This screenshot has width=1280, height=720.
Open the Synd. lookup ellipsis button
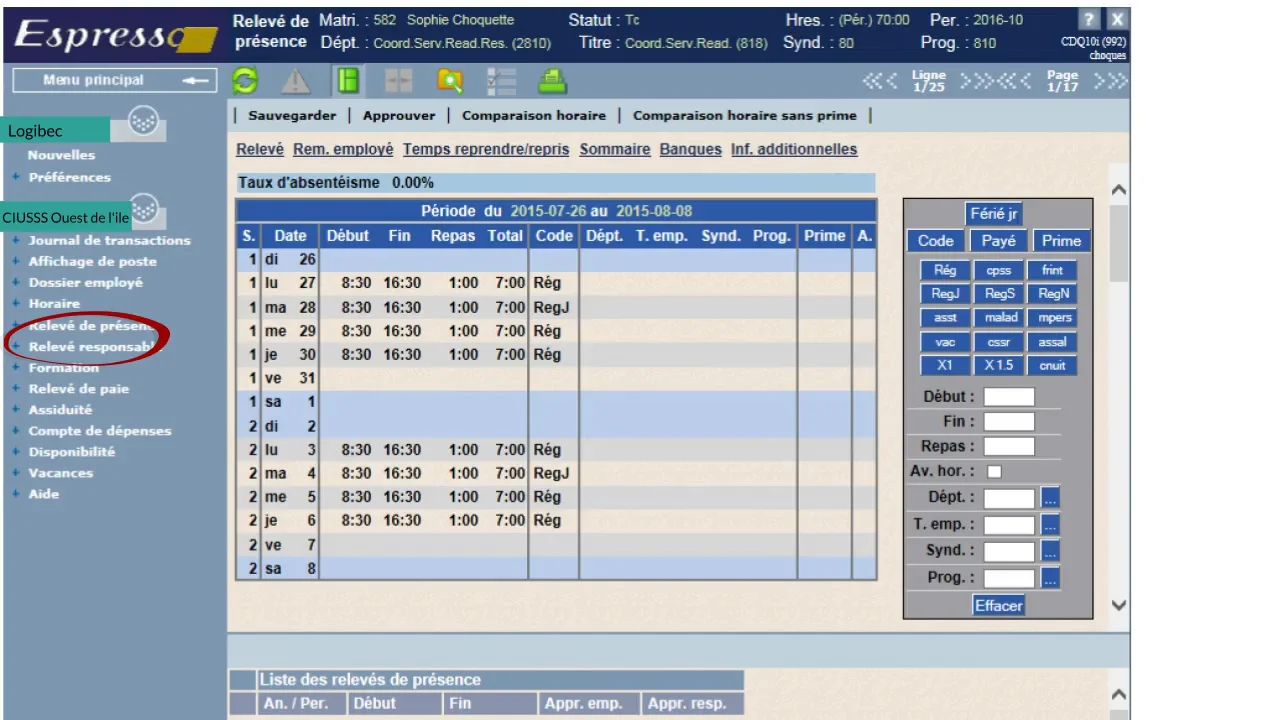tap(1050, 551)
